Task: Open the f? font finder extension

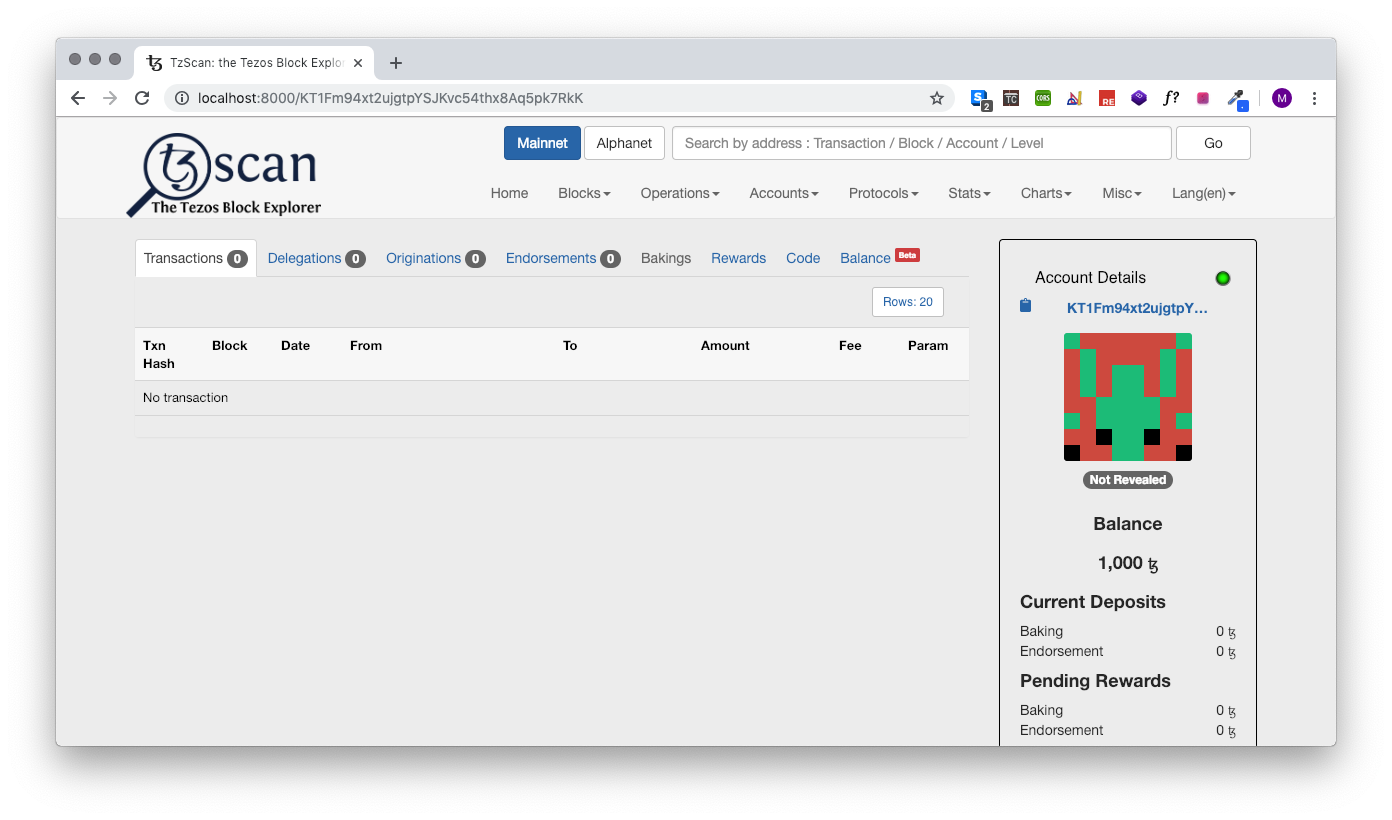Action: click(x=1171, y=98)
